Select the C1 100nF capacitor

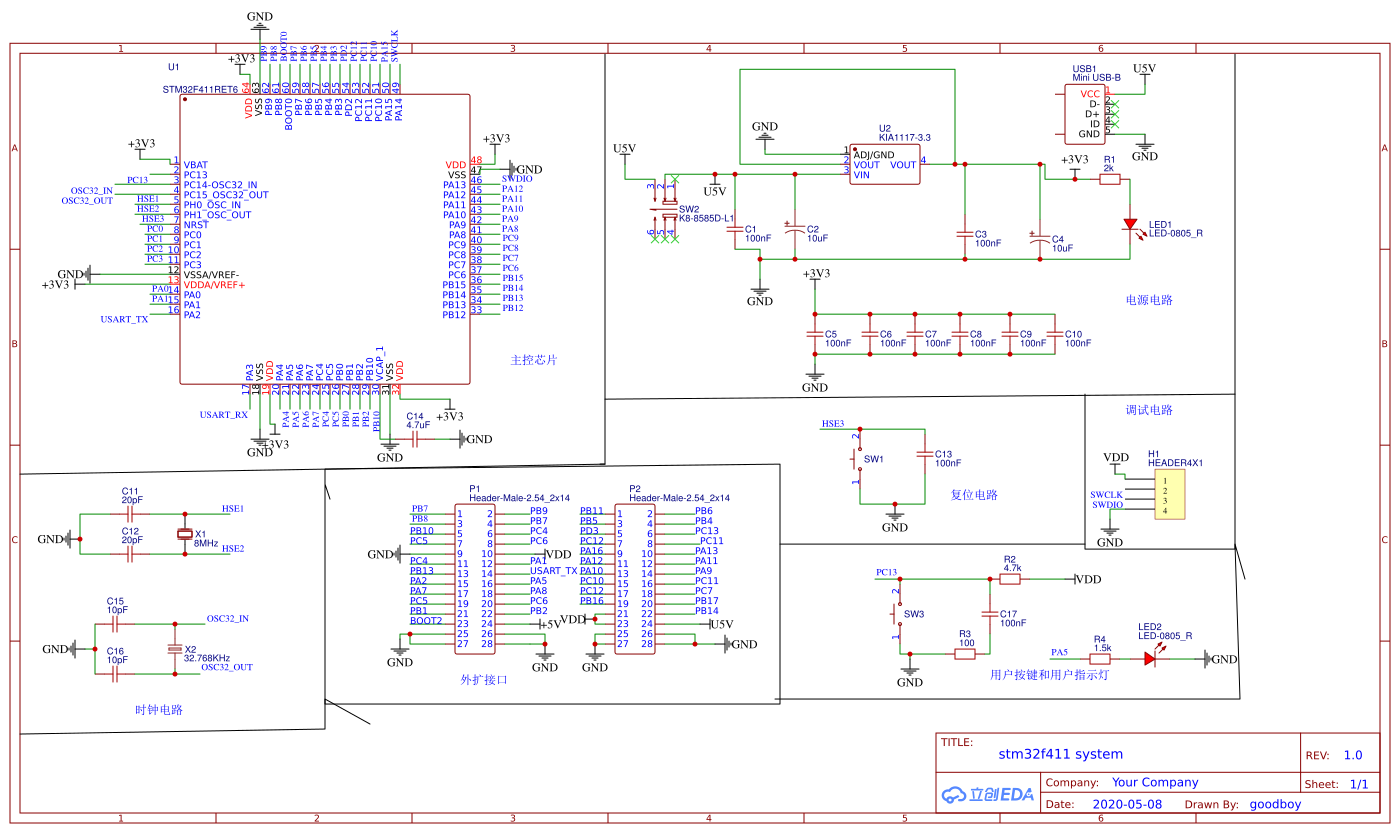click(736, 229)
